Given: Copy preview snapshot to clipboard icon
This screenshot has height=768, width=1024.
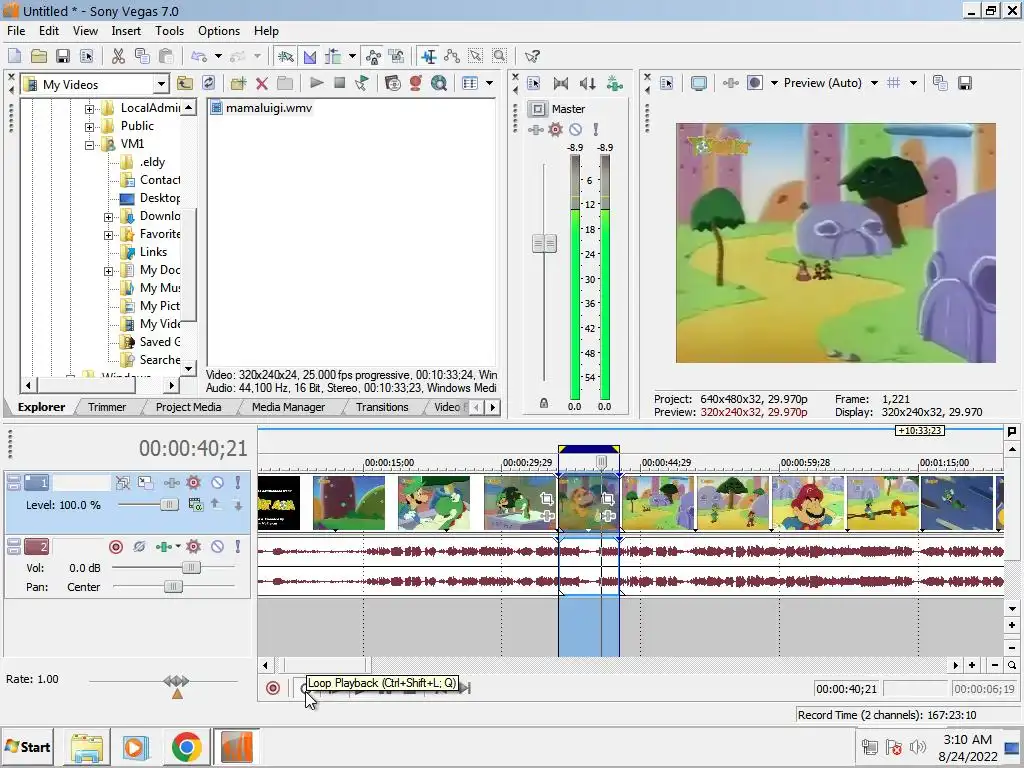Looking at the screenshot, I should (x=940, y=83).
